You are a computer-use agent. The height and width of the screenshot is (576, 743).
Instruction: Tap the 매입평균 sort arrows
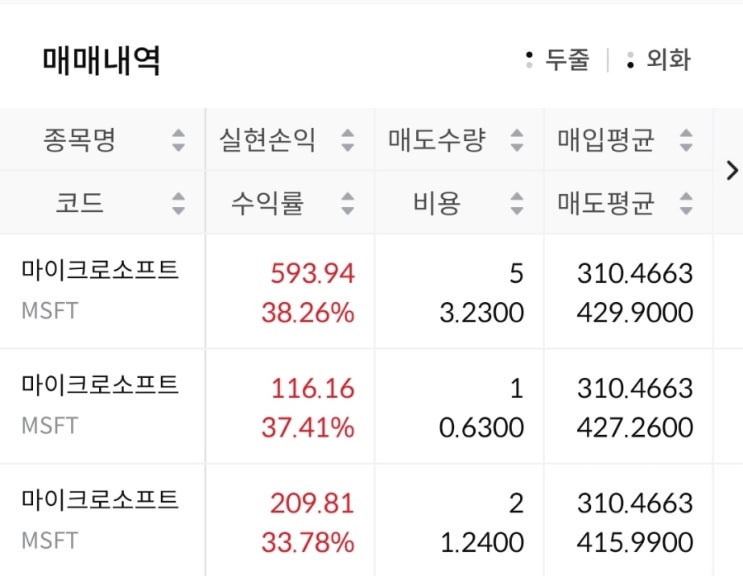[x=686, y=140]
